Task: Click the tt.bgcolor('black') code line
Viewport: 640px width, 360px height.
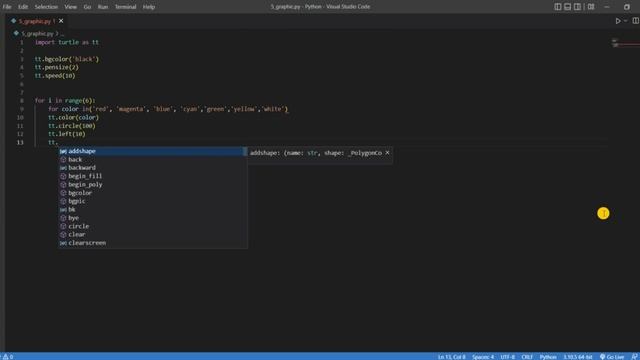Action: [67, 59]
